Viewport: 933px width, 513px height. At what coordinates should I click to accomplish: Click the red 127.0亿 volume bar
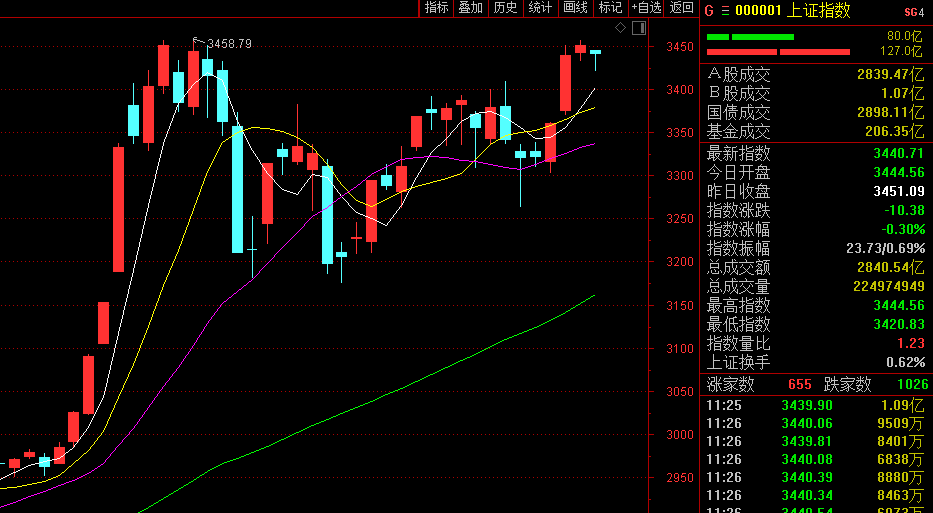click(778, 52)
